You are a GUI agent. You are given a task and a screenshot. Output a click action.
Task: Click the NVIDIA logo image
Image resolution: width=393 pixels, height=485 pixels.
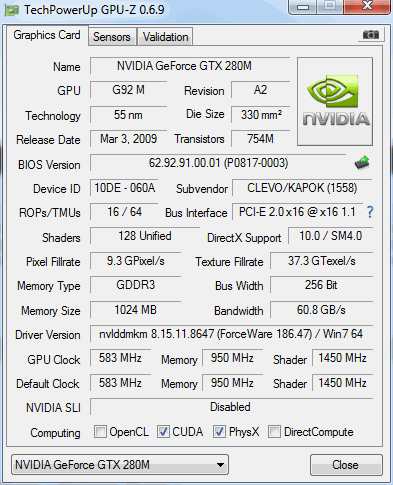(x=335, y=101)
